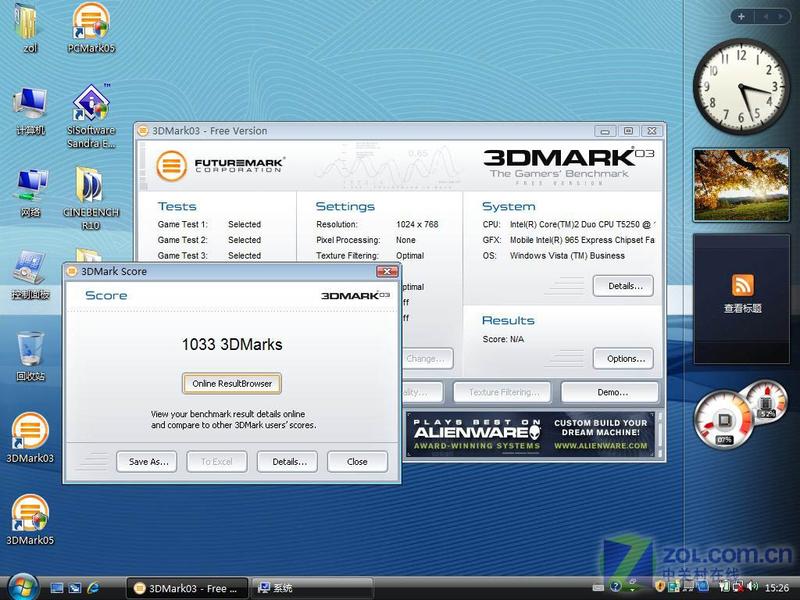Click the Alienware advertisement banner

tap(530, 434)
